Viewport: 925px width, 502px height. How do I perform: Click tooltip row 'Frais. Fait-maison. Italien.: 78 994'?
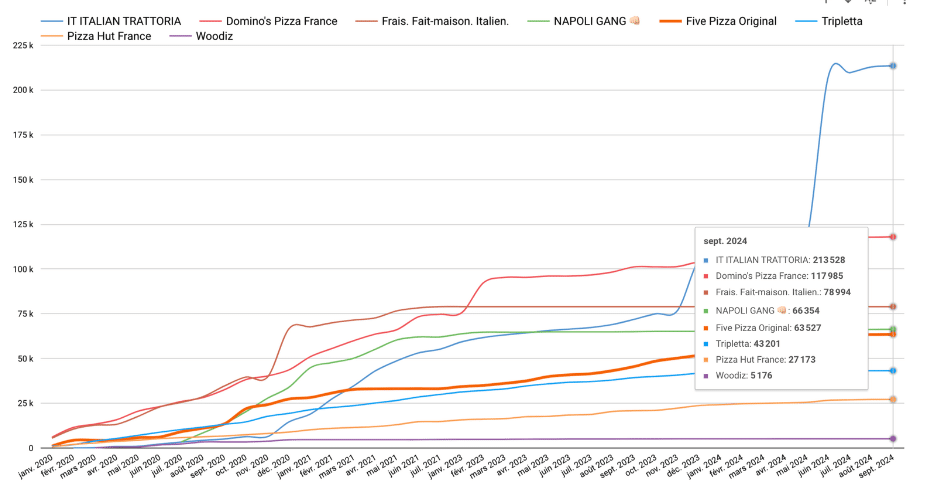coord(777,292)
